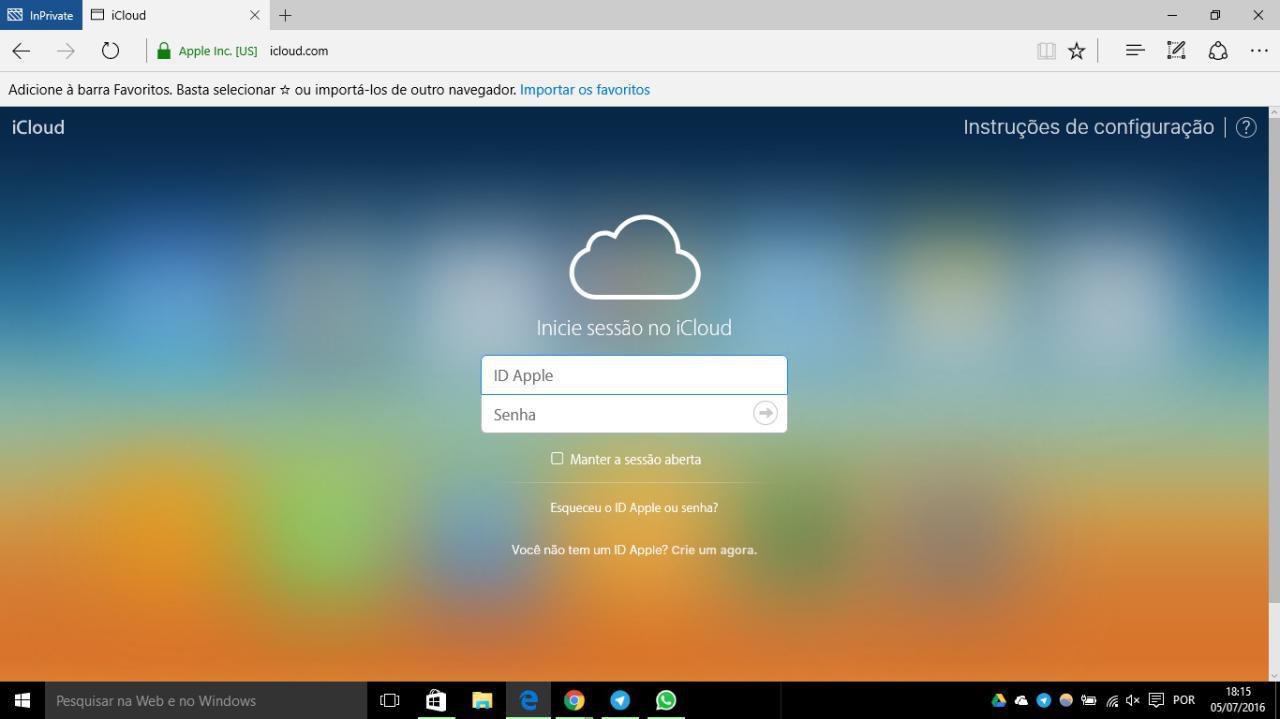Change the POR input language
Screen dimensions: 1280x719
click(x=1184, y=700)
